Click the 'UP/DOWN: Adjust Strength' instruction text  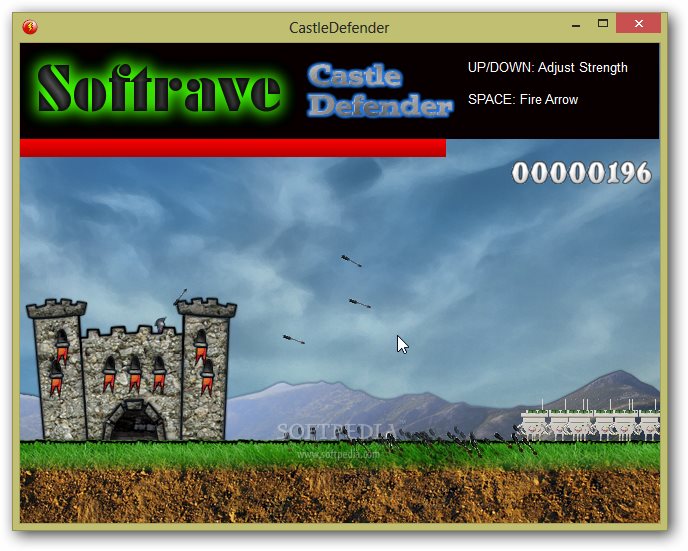(x=548, y=68)
